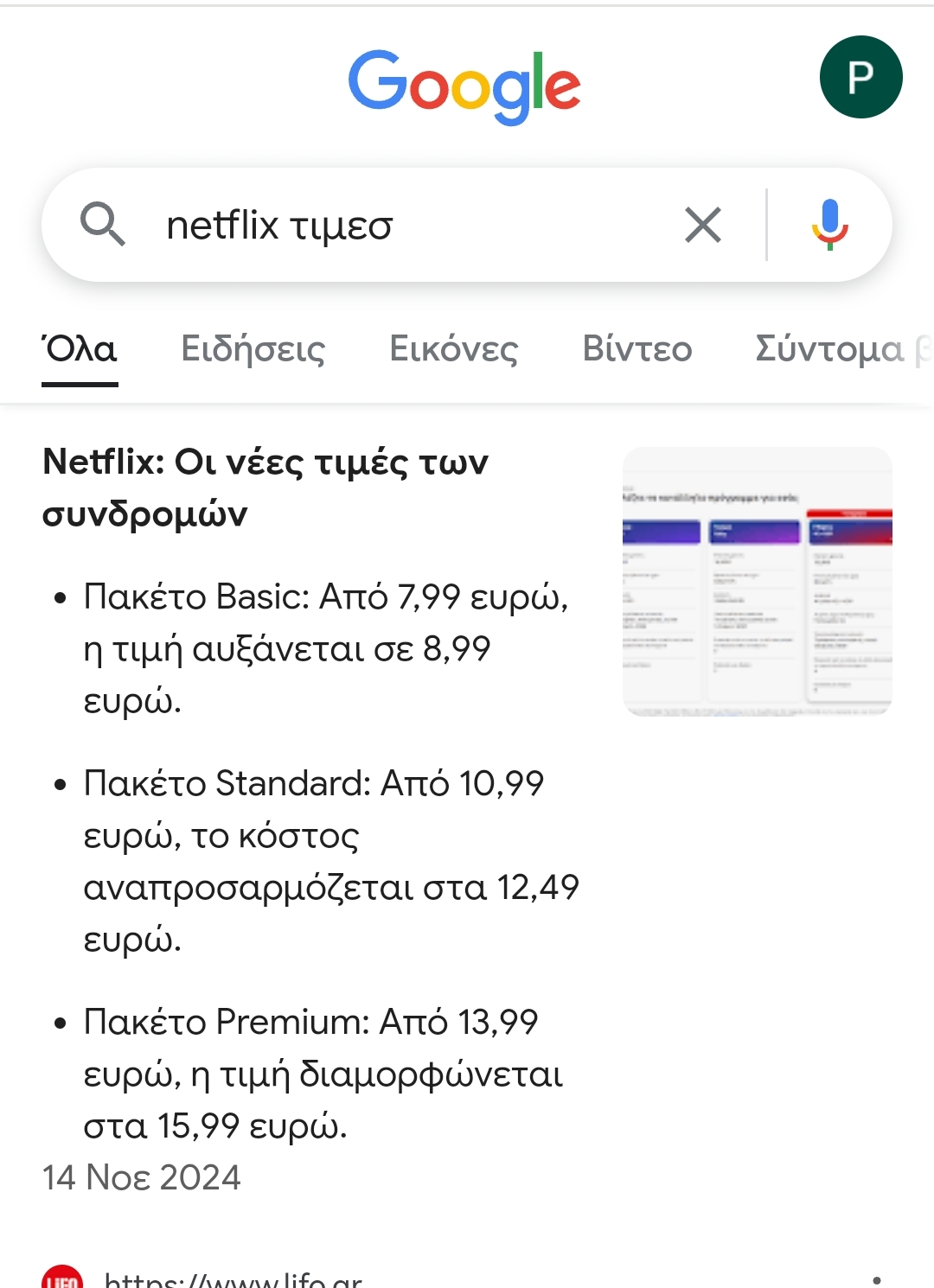Open the lifo.gr source URL link
Screen dimensions: 934x1288
pos(233,1279)
